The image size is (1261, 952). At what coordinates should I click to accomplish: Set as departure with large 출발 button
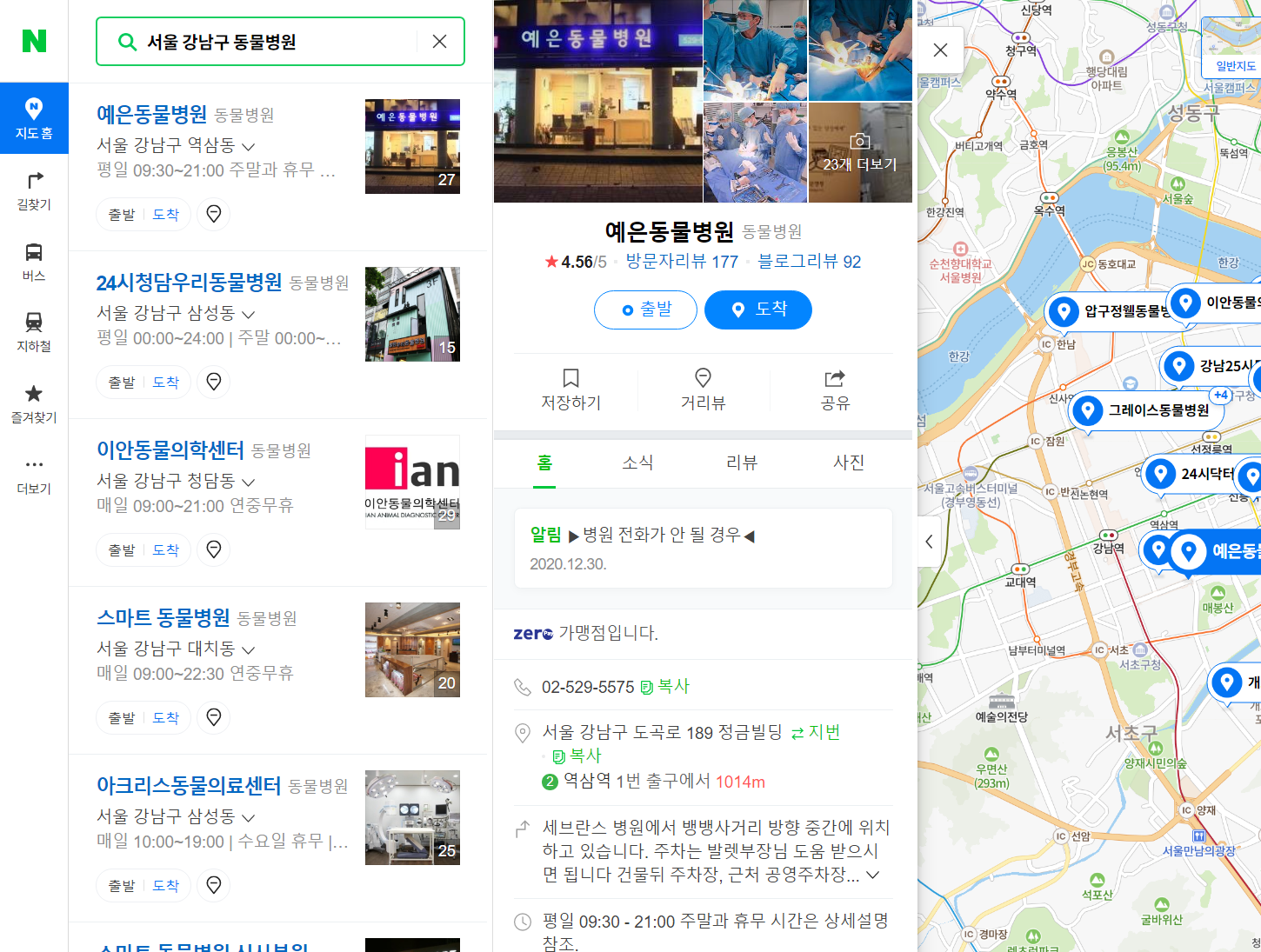pyautogui.click(x=645, y=310)
